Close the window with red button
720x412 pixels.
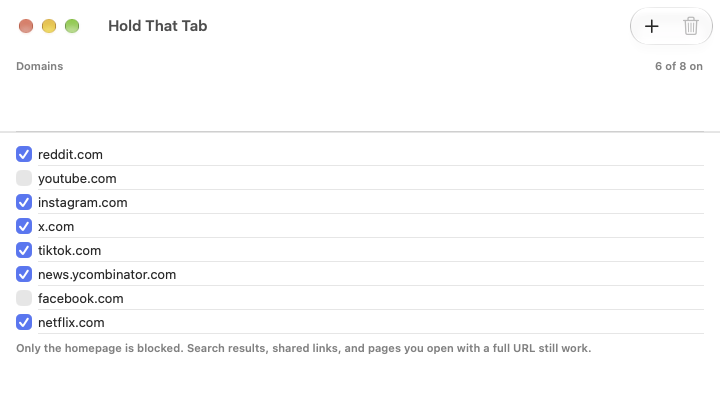[x=26, y=26]
